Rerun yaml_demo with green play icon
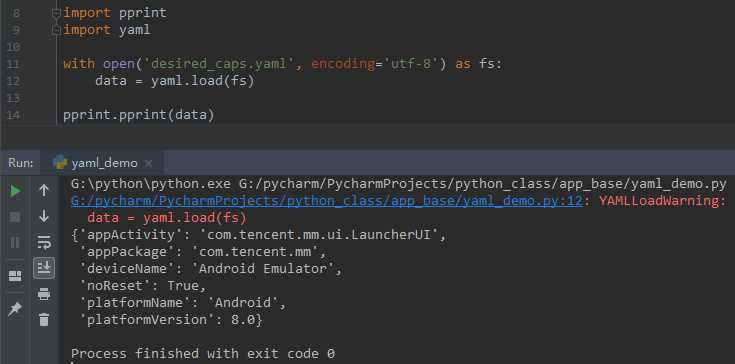Screen dimensions: 735x364 (x=15, y=191)
